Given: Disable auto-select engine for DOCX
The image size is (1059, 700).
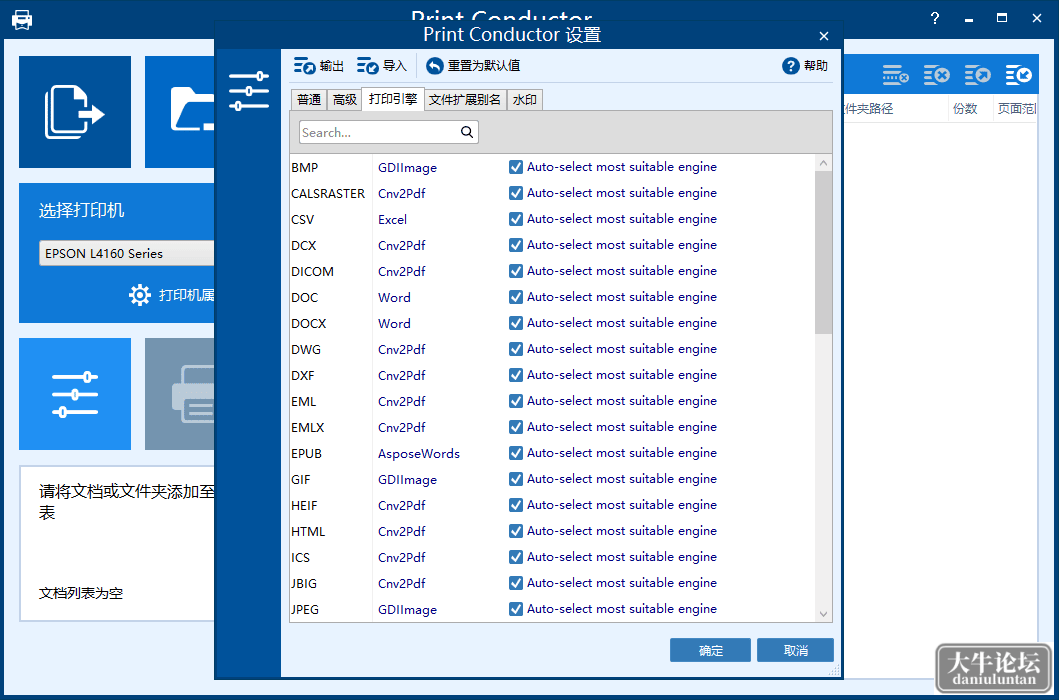Looking at the screenshot, I should (x=516, y=323).
